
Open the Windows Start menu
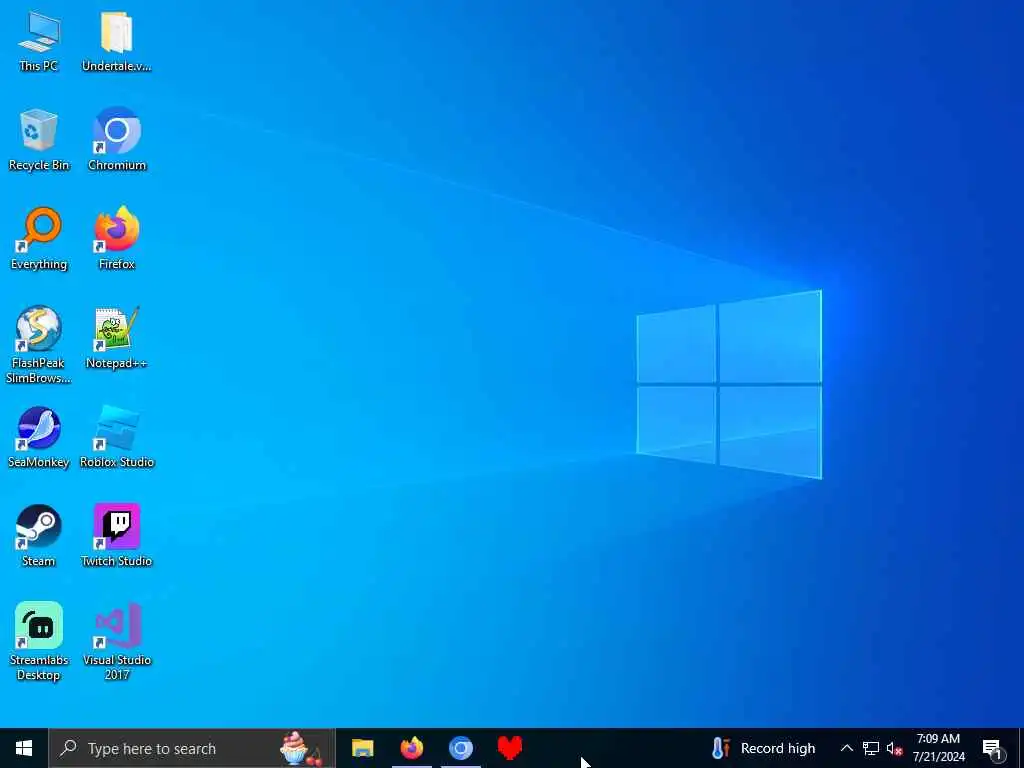[24, 748]
